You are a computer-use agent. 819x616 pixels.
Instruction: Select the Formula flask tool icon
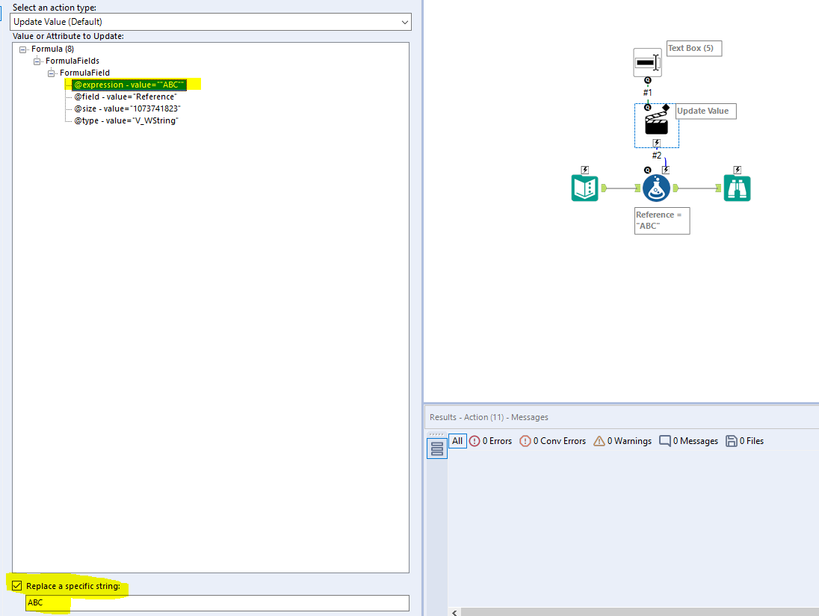click(656, 188)
